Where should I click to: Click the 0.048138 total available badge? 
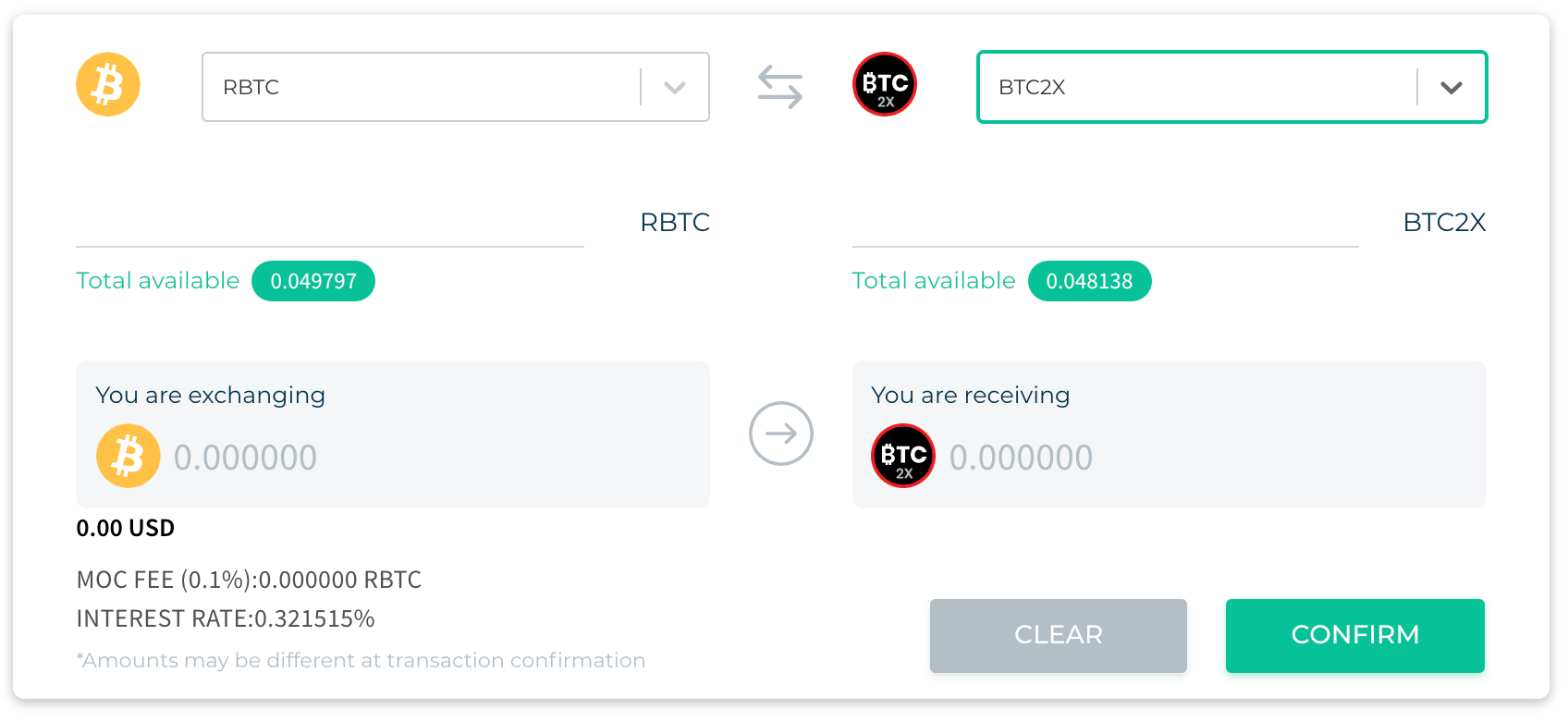[x=1090, y=281]
